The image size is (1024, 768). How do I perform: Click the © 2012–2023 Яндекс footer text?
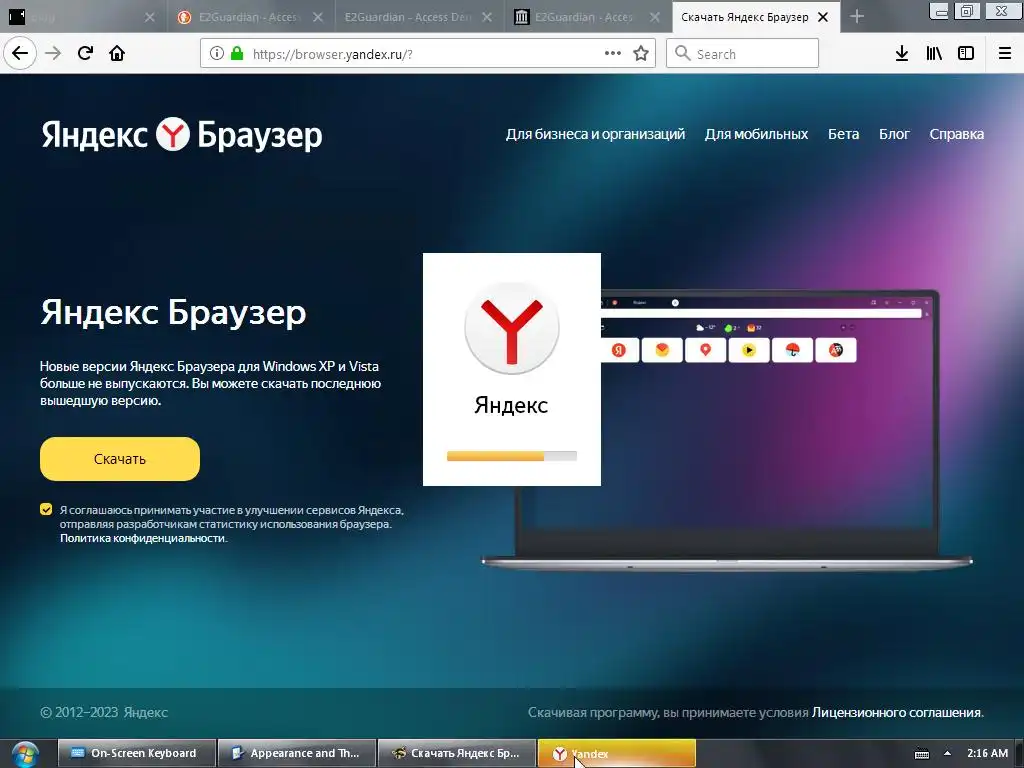[104, 712]
